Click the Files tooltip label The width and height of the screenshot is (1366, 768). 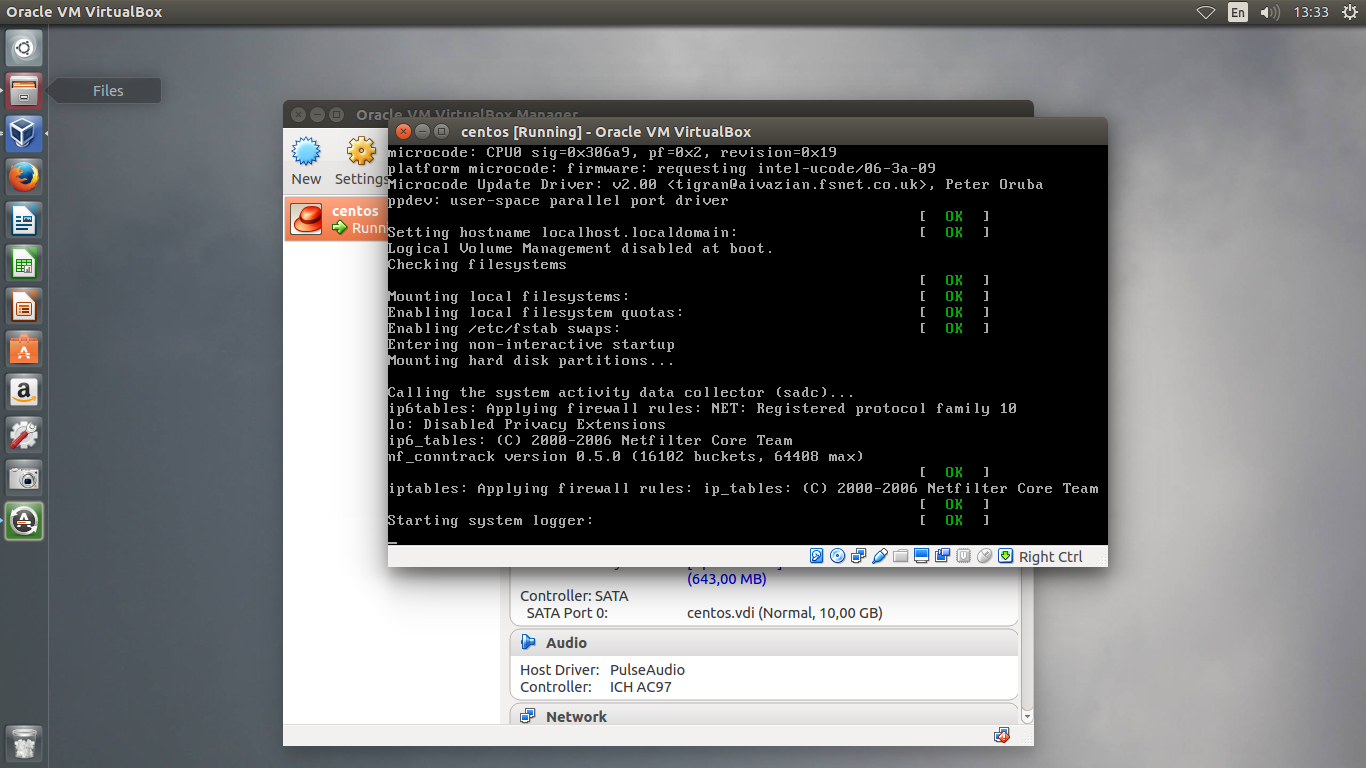tap(108, 90)
